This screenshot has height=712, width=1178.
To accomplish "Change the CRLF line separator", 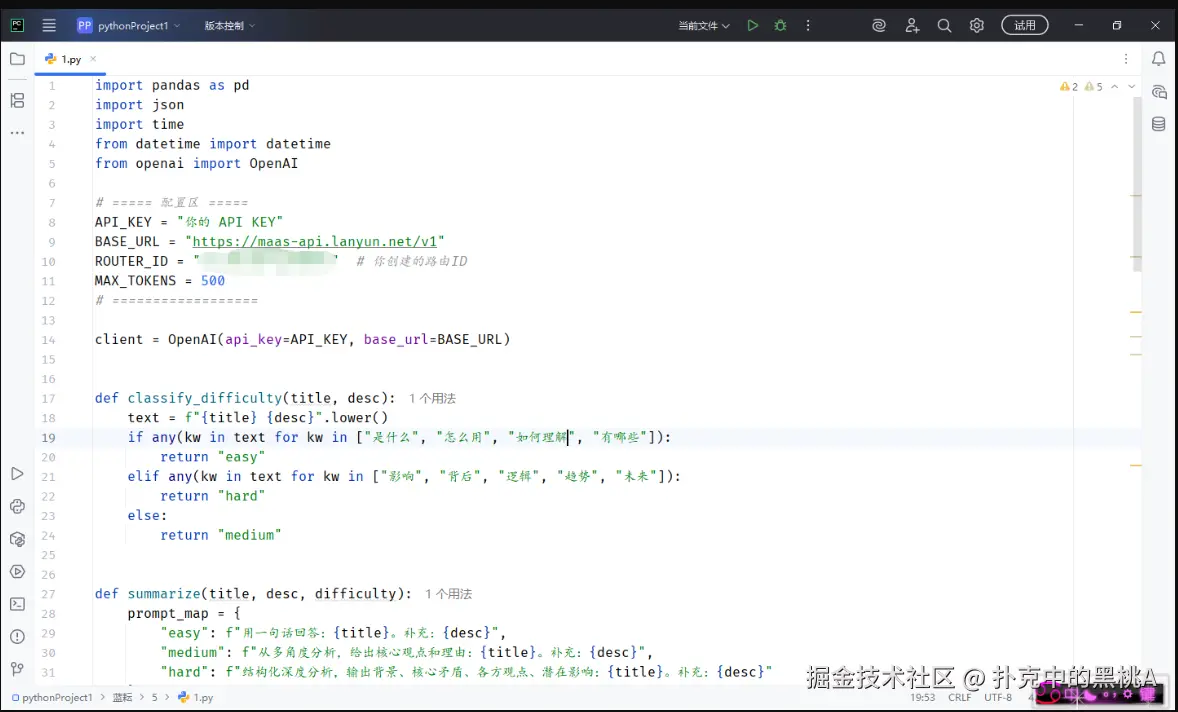I will tap(959, 697).
